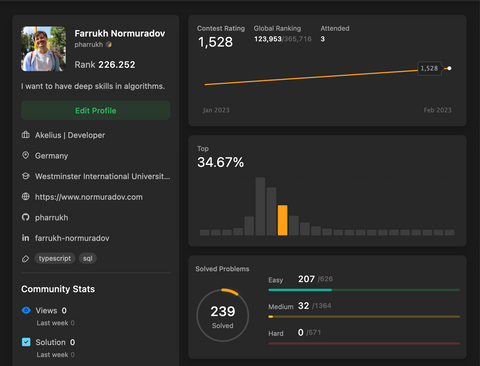480x366 pixels.
Task: Open the https://www.normuradov.com link
Action: (89, 197)
